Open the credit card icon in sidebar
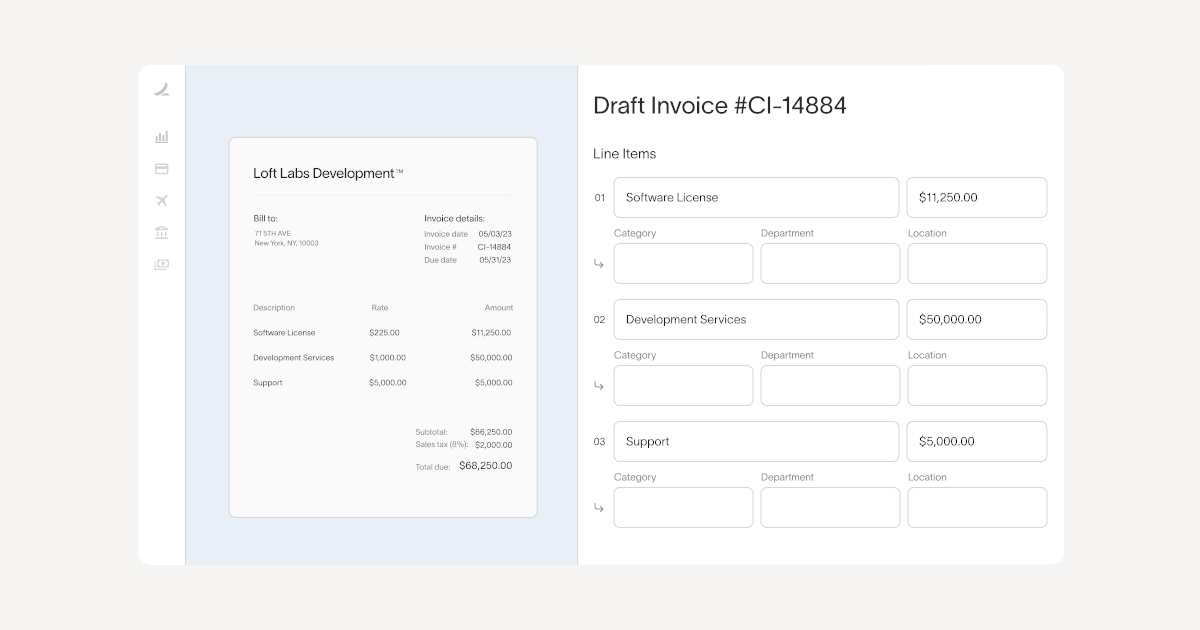Viewport: 1200px width, 630px height. [x=162, y=169]
